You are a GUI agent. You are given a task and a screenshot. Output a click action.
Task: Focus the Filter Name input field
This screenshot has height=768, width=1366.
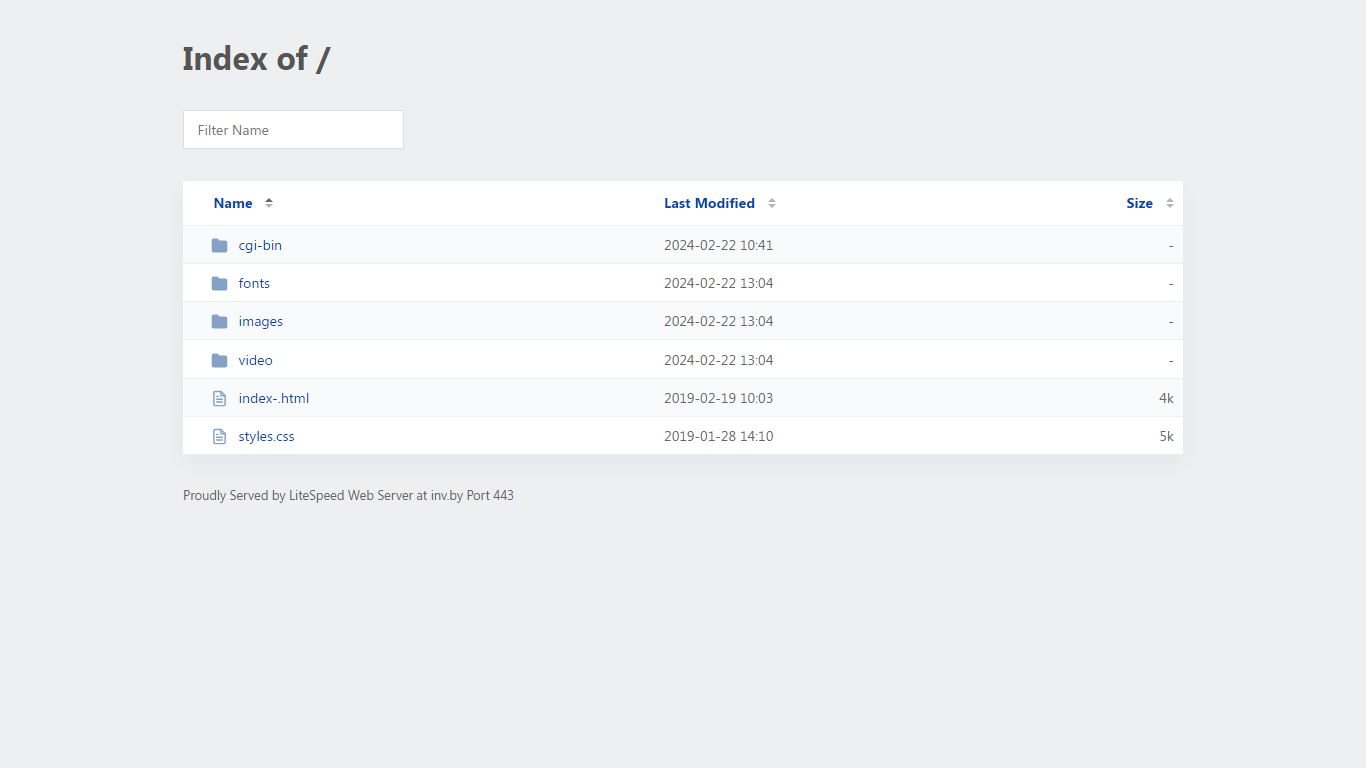pos(293,130)
